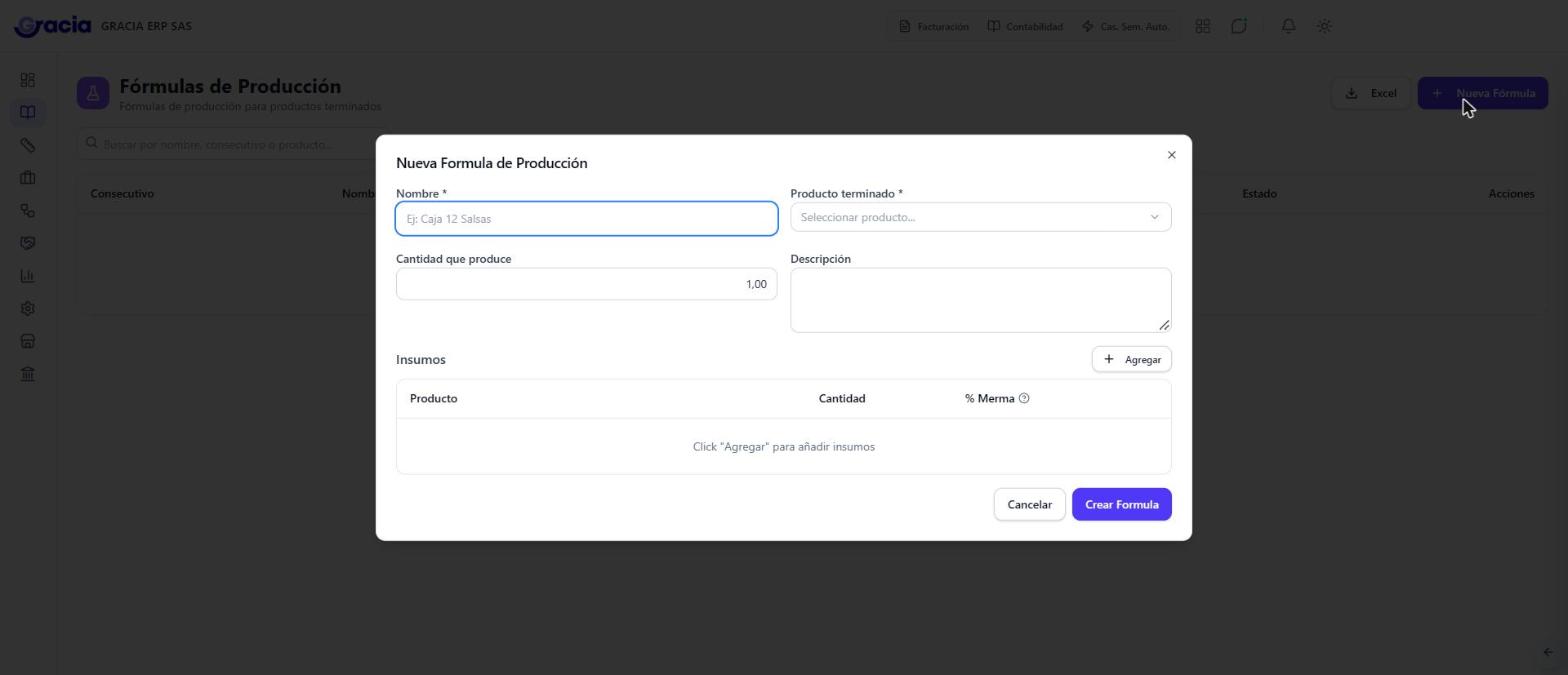Open the briefcase icon in sidebar
The height and width of the screenshot is (675, 1568).
coord(28,178)
